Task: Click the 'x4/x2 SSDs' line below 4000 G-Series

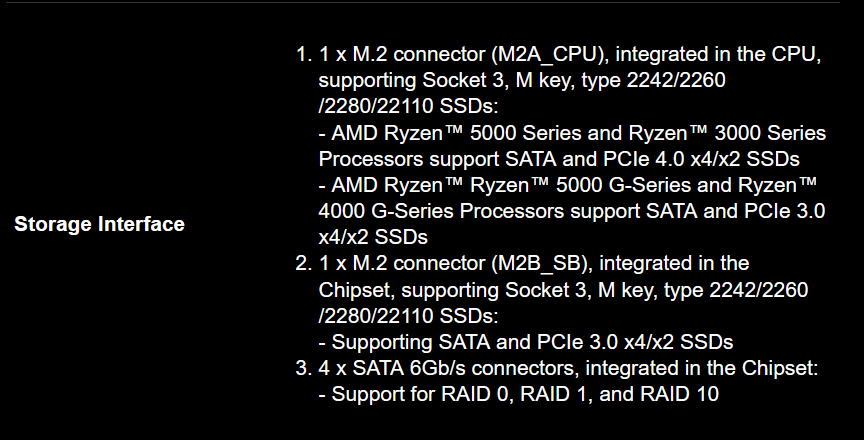Action: tap(373, 237)
